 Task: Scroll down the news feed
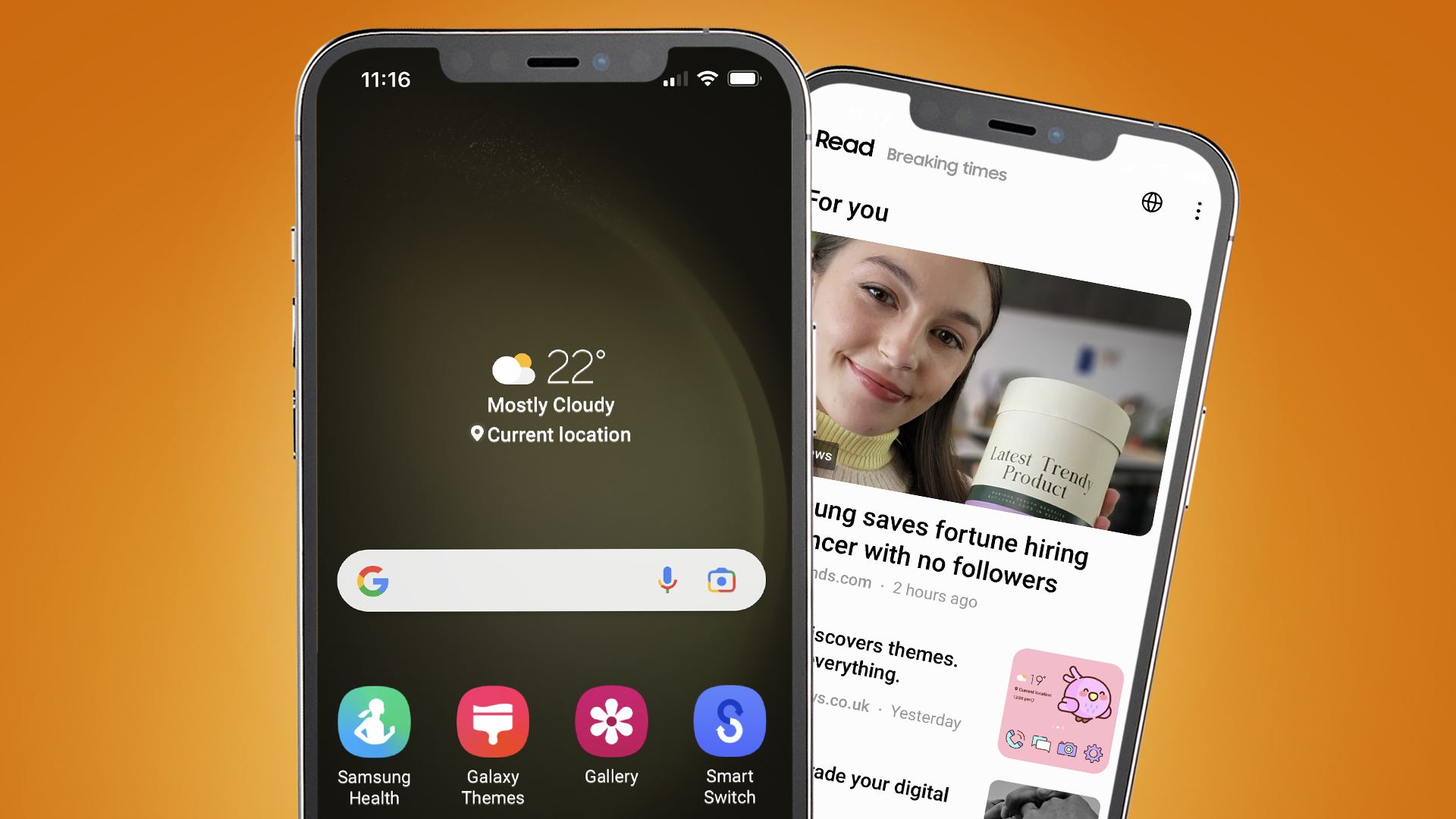(x=1000, y=500)
